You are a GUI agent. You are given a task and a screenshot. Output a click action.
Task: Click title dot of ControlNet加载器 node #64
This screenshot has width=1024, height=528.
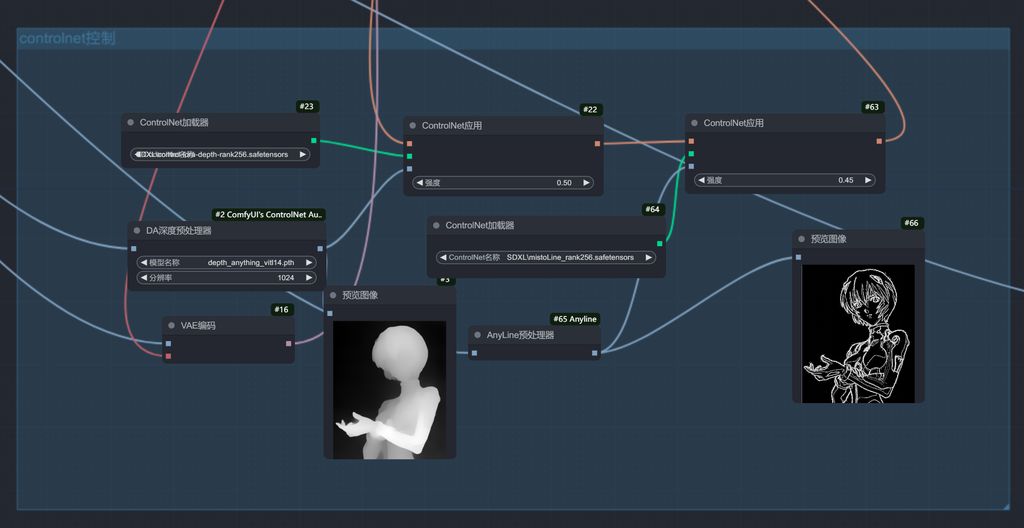point(437,226)
